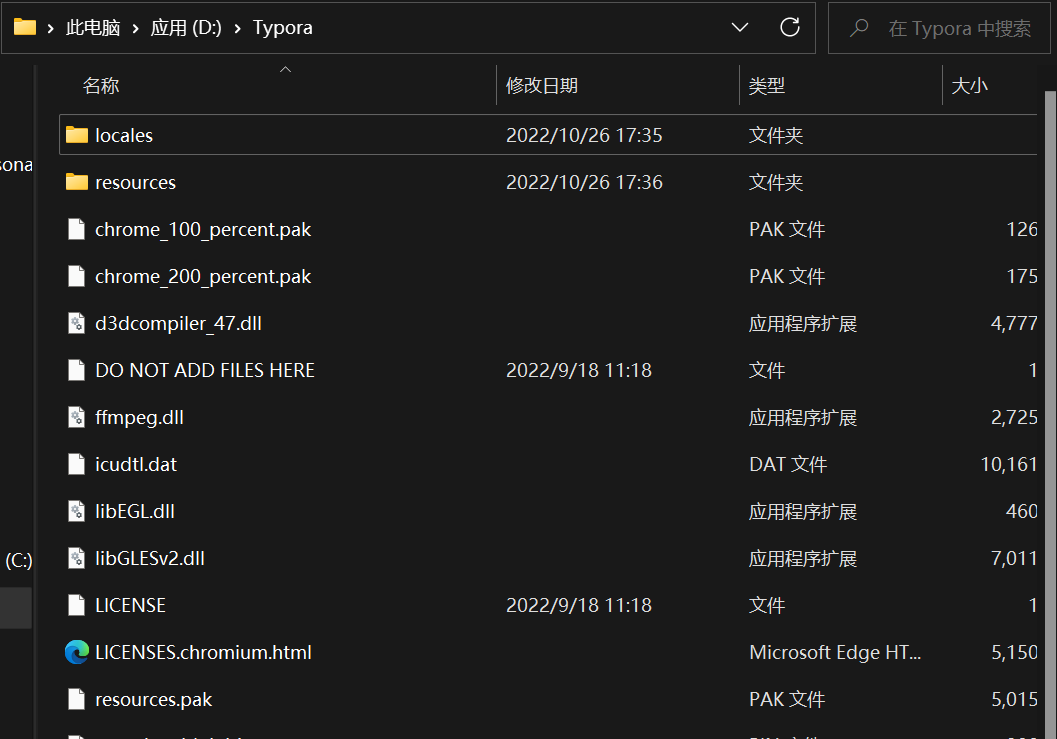Click Typora in the breadcrumb path
Screen dimensions: 1057x739
(x=282, y=28)
